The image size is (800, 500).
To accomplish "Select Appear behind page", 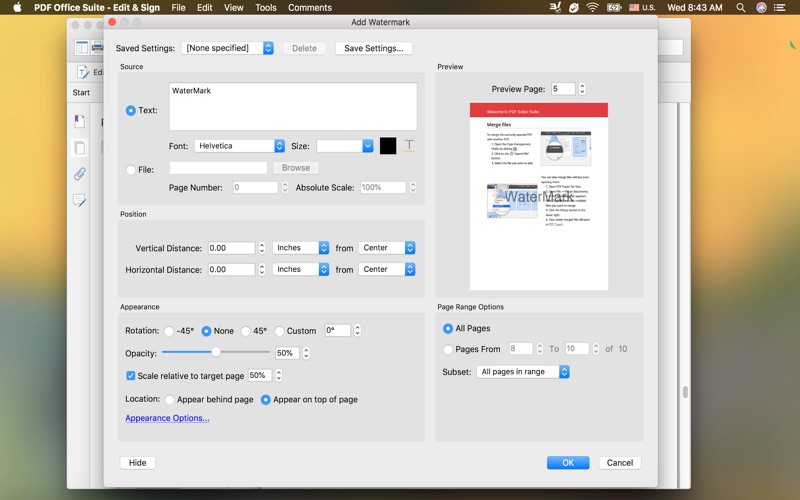I will [x=169, y=399].
